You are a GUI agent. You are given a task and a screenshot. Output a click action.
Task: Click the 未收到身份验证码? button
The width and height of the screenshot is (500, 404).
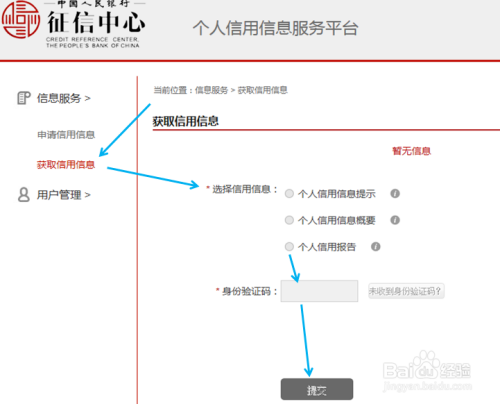(x=406, y=291)
